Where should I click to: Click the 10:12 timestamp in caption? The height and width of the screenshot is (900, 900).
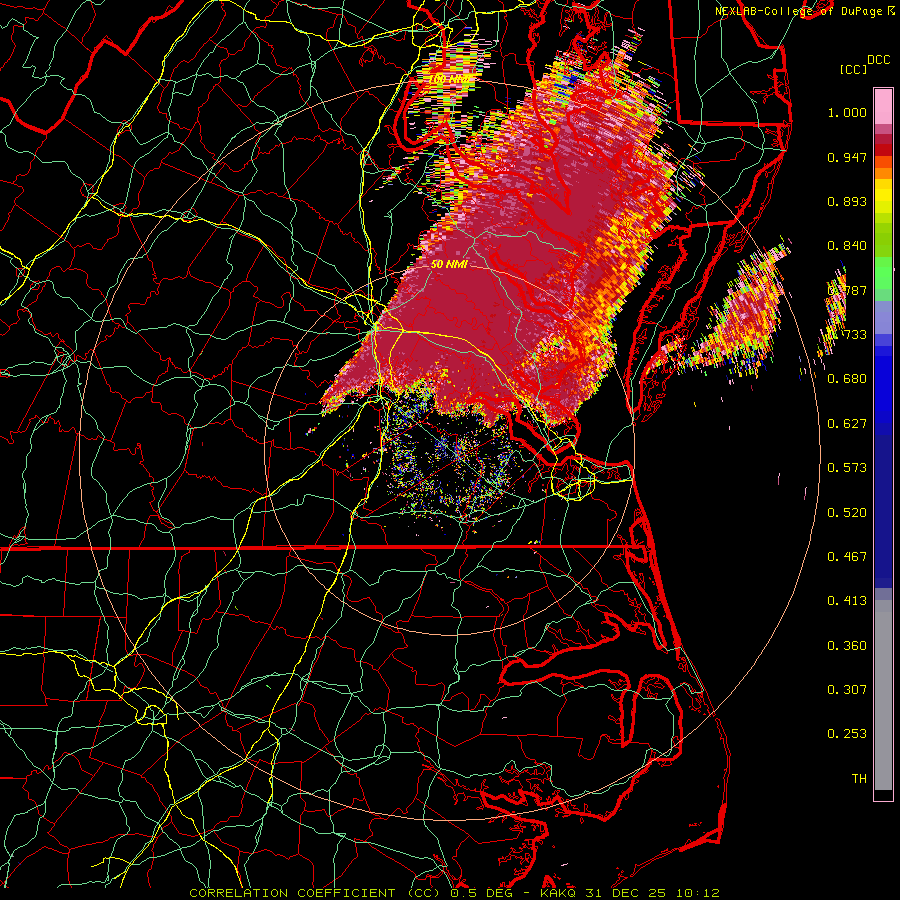point(697,893)
